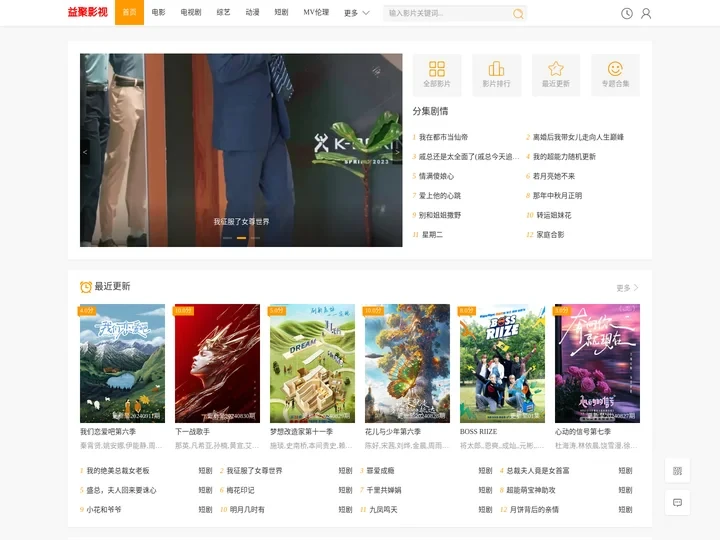Focus the 输入影片关键词 search field

[448, 13]
